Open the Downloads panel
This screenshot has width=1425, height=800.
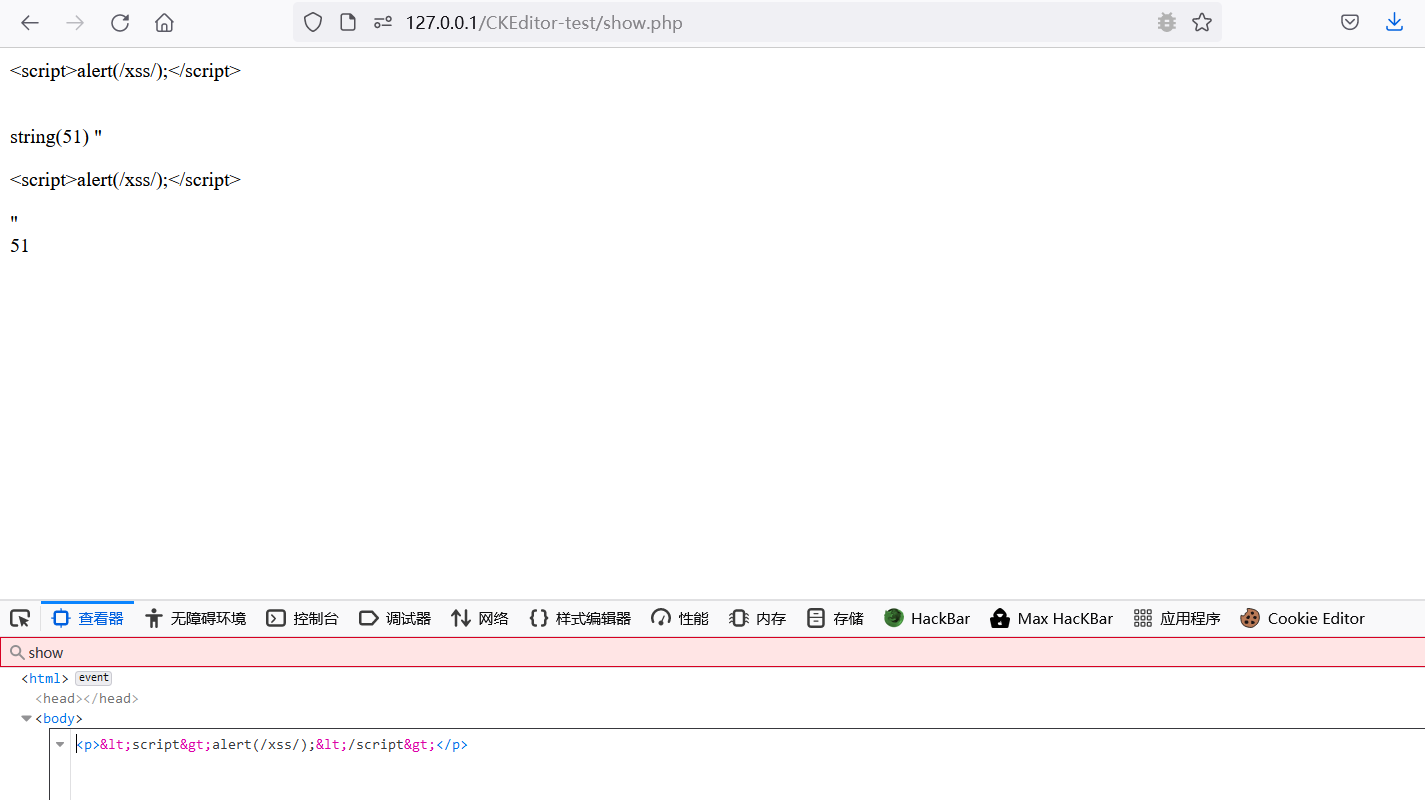[x=1393, y=21]
